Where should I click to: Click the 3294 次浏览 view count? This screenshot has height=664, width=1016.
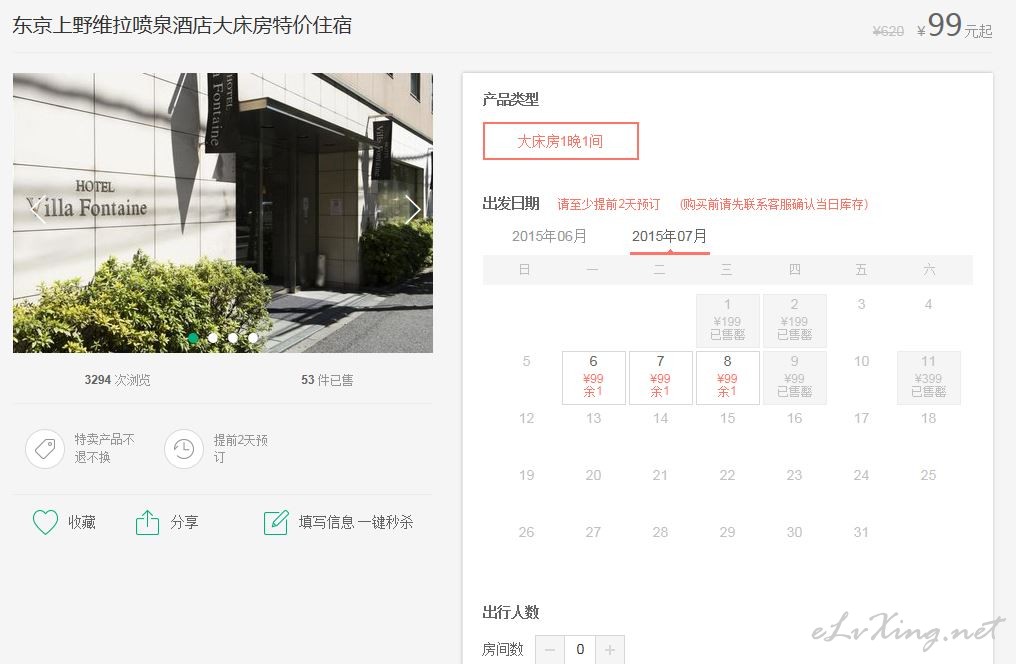(x=117, y=380)
